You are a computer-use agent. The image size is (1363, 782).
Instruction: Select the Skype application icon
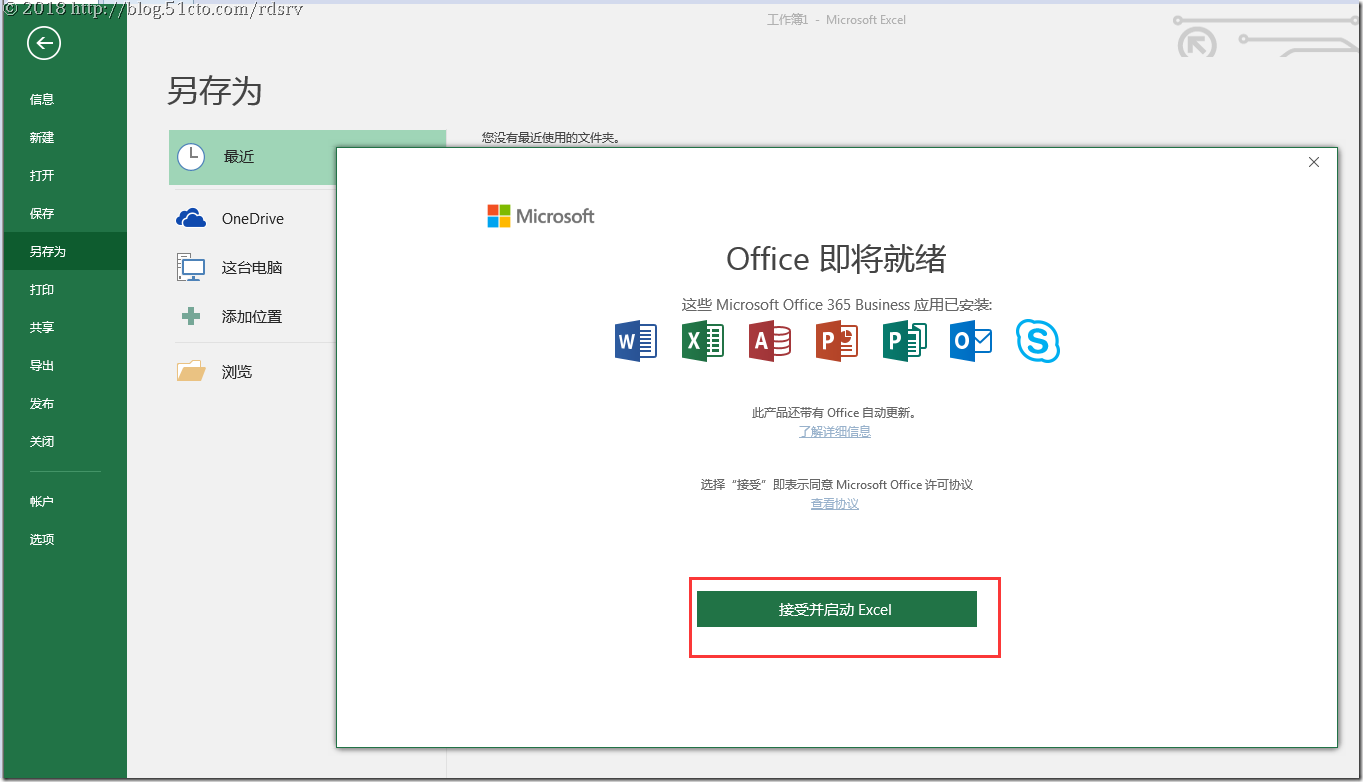pos(1038,342)
